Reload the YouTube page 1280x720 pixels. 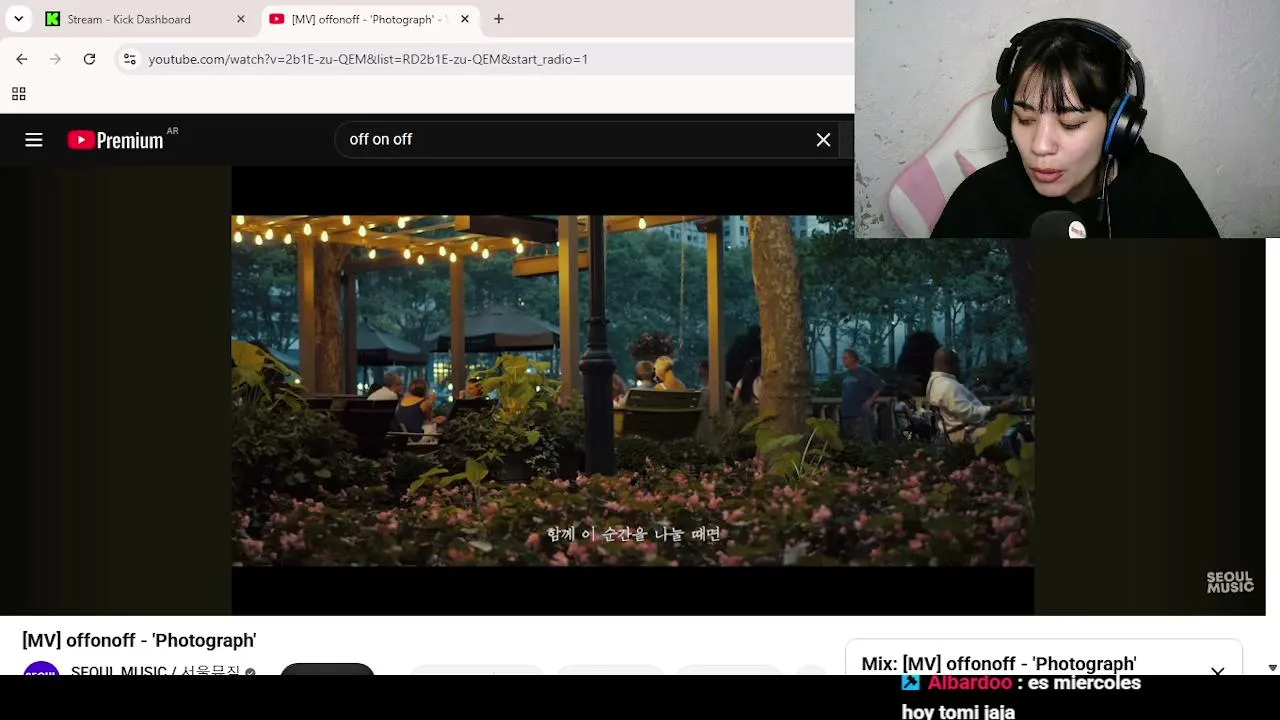tap(89, 59)
